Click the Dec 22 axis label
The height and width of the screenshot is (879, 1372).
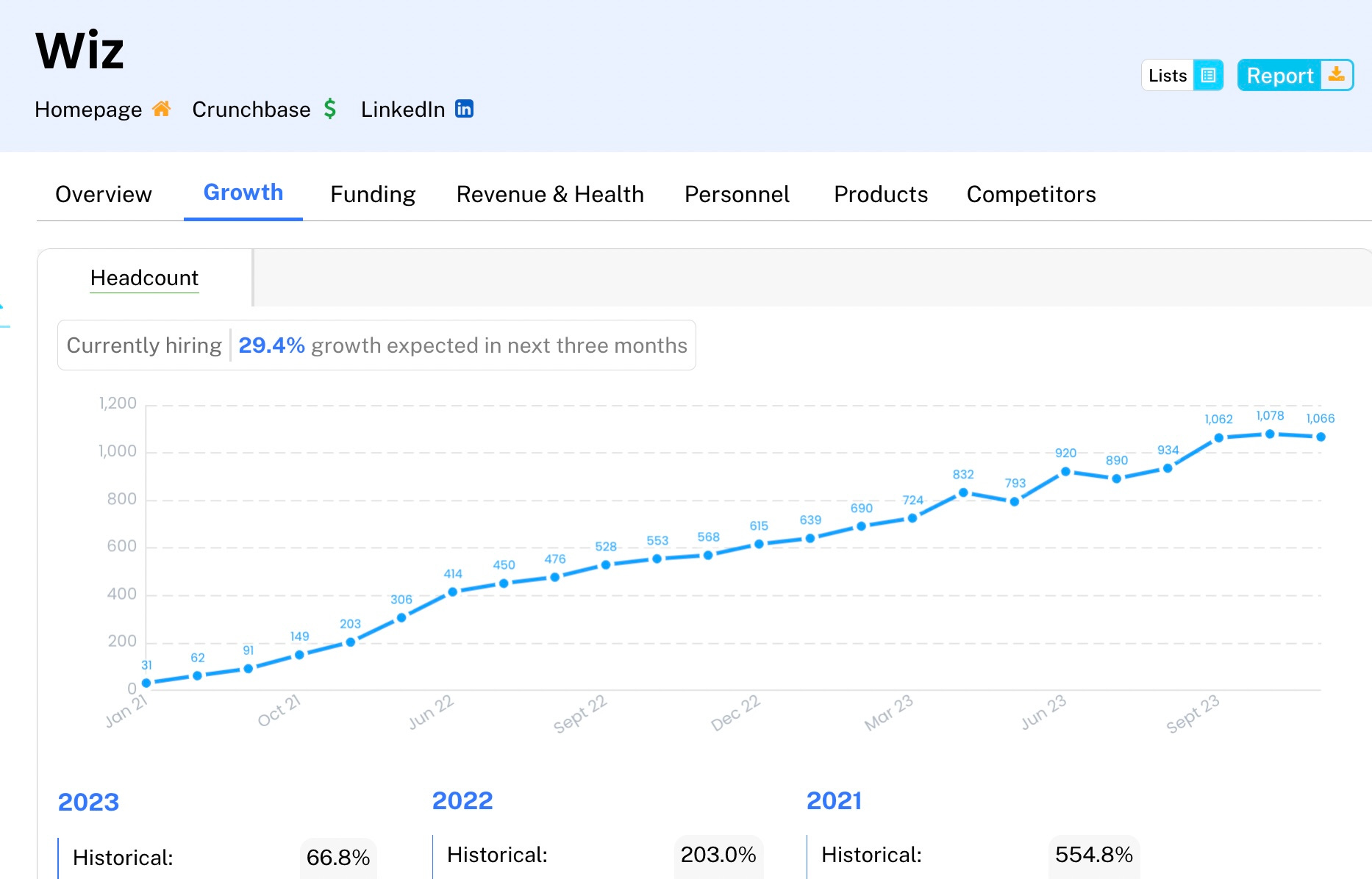coord(735,713)
